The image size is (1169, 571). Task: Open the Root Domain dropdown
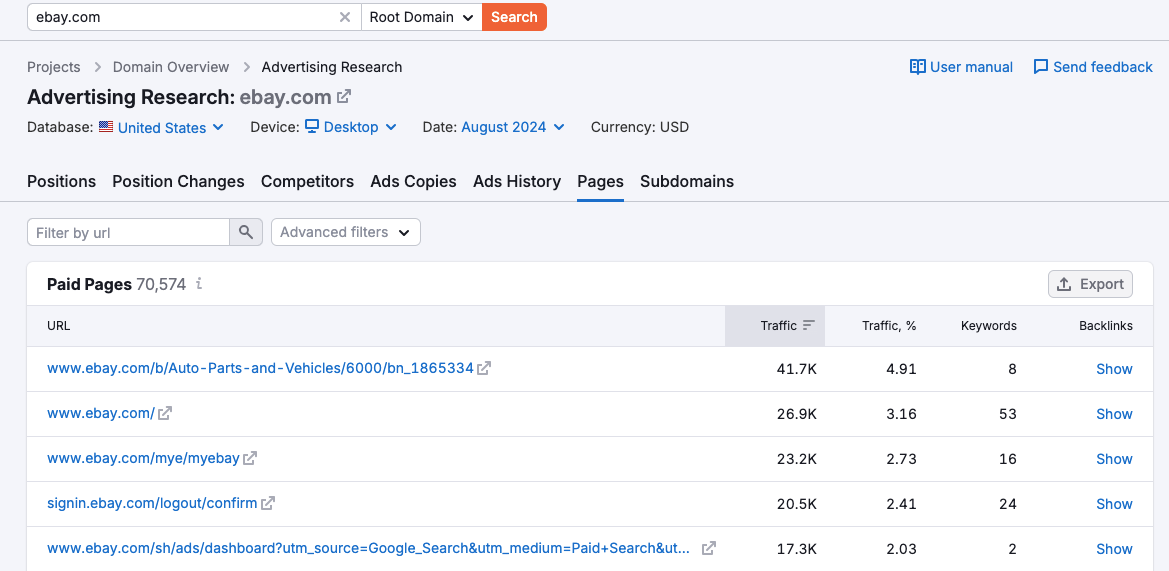tap(422, 17)
